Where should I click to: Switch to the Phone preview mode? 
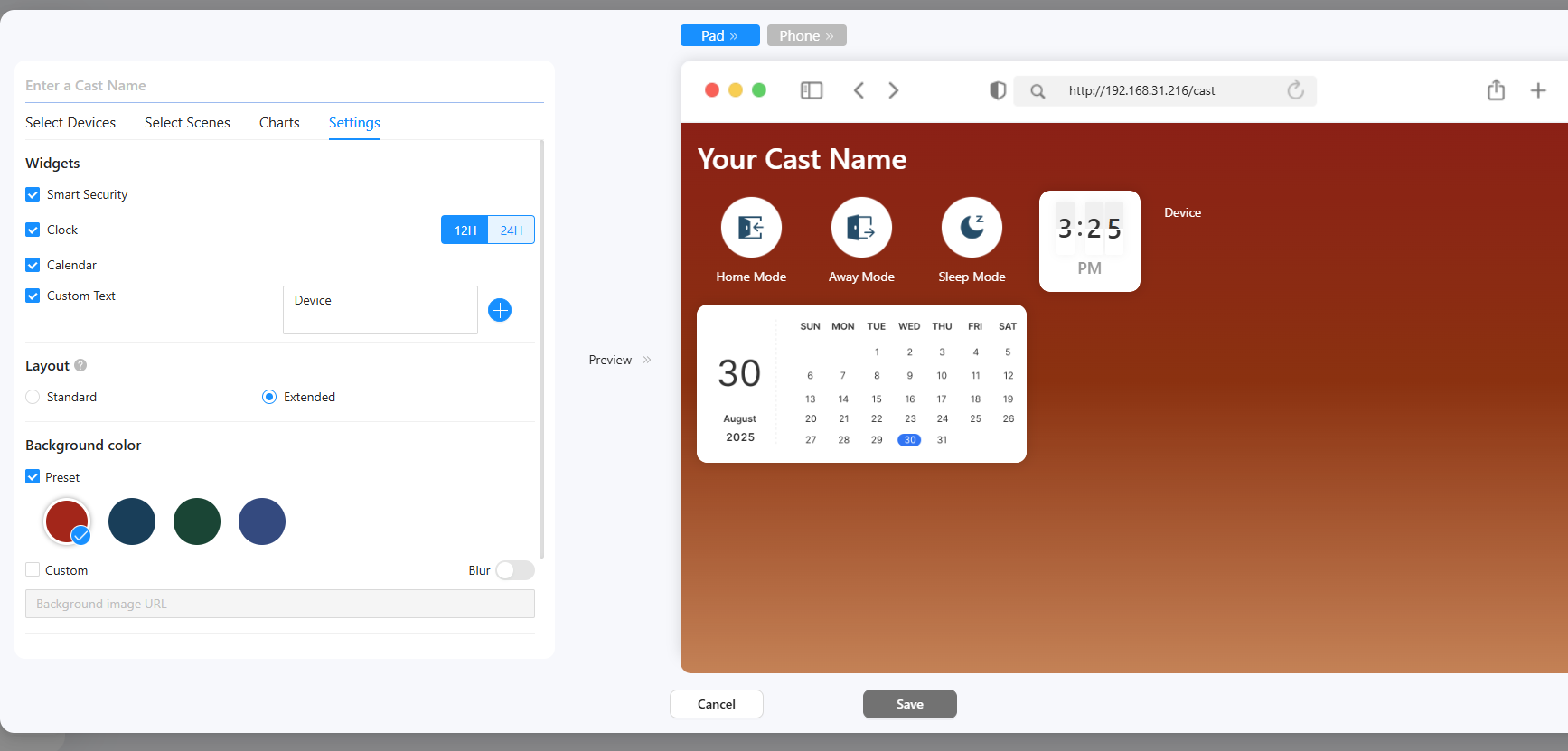point(806,35)
